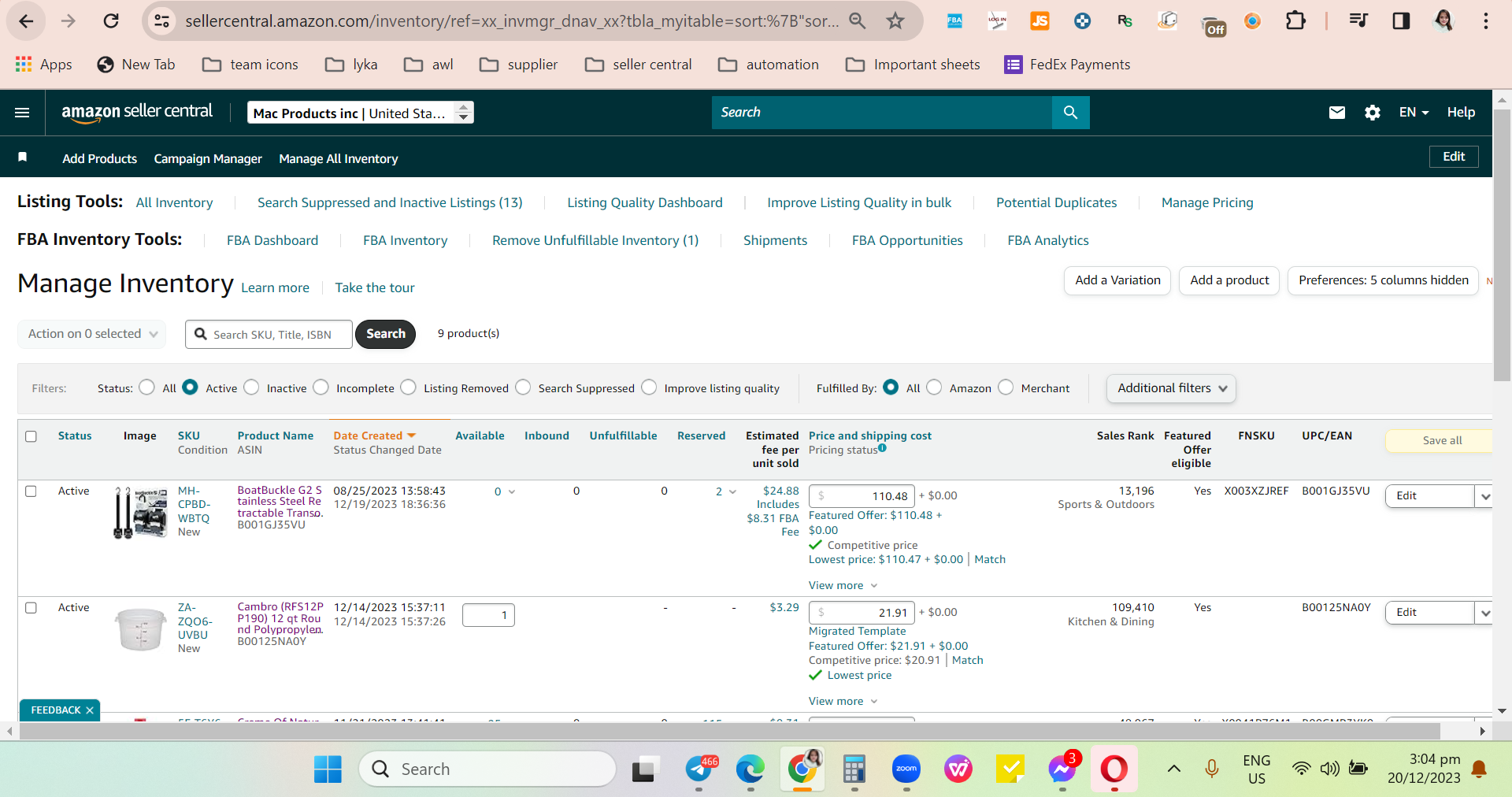The width and height of the screenshot is (1512, 797).
Task: Click the bookmark flag icon in navigation bar
Action: (x=23, y=158)
